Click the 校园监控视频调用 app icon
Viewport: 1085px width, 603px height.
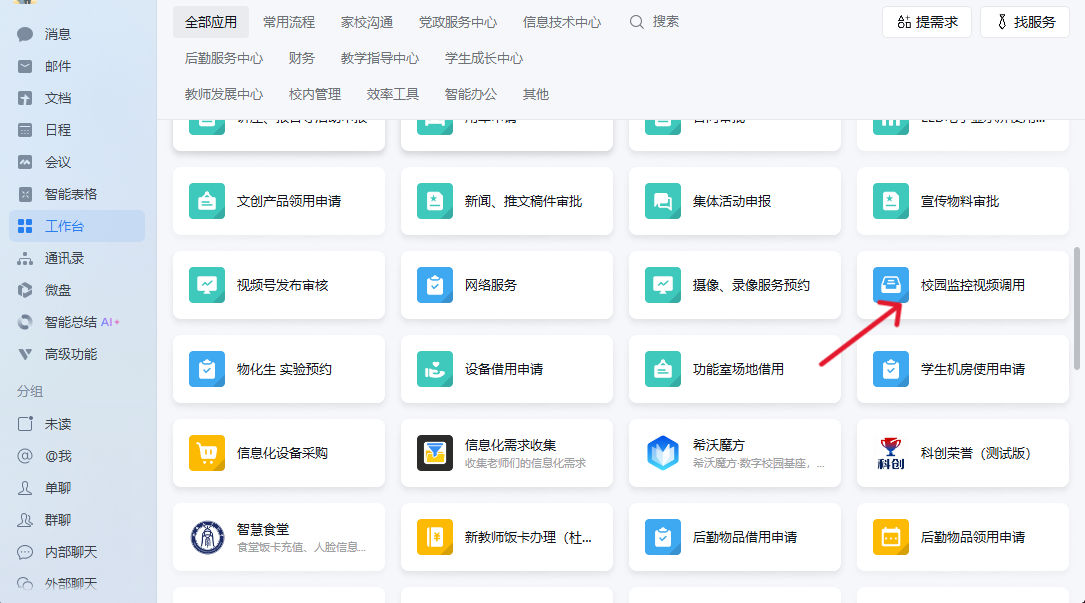pos(890,285)
